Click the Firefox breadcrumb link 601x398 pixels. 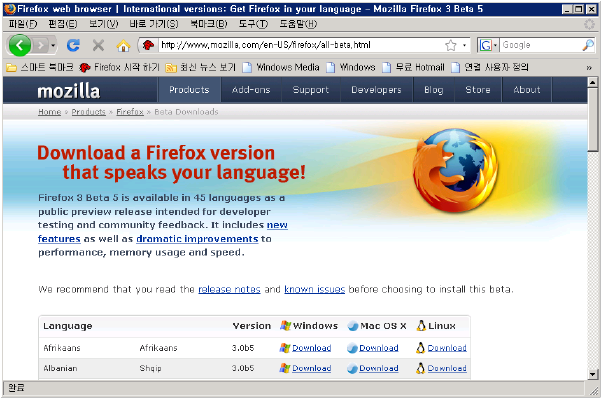(x=130, y=112)
